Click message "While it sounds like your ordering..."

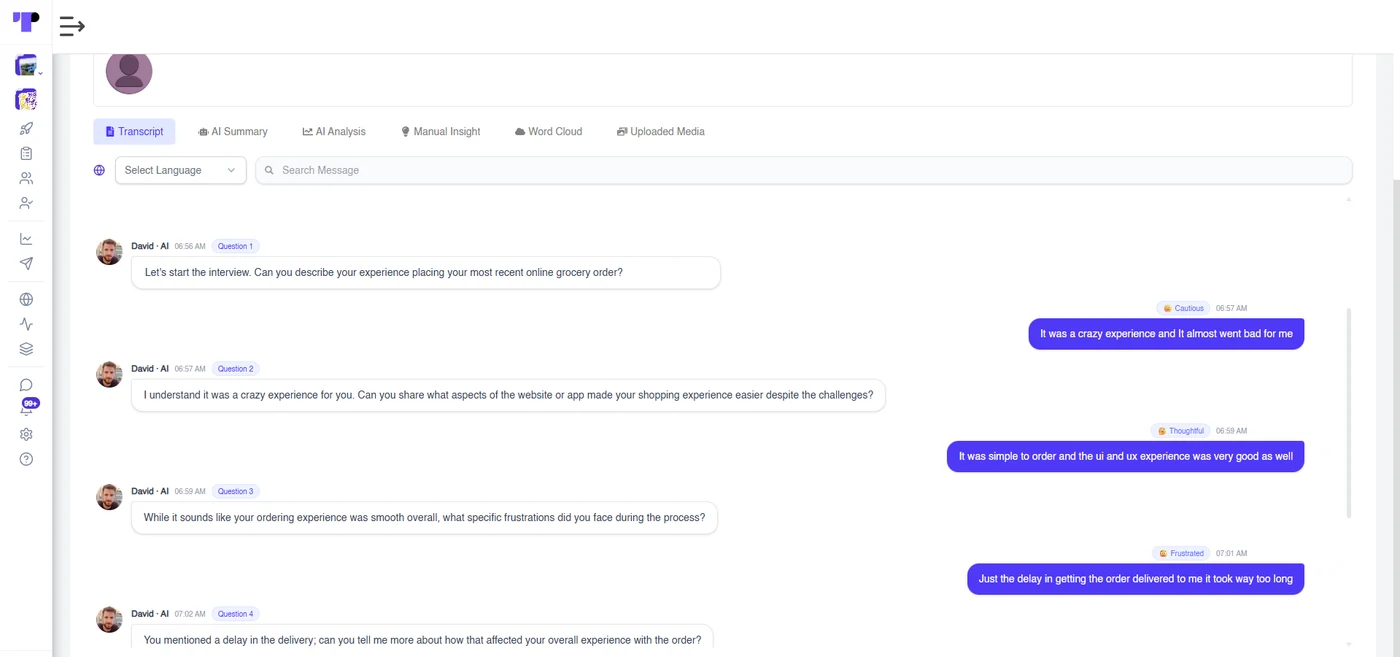point(424,518)
